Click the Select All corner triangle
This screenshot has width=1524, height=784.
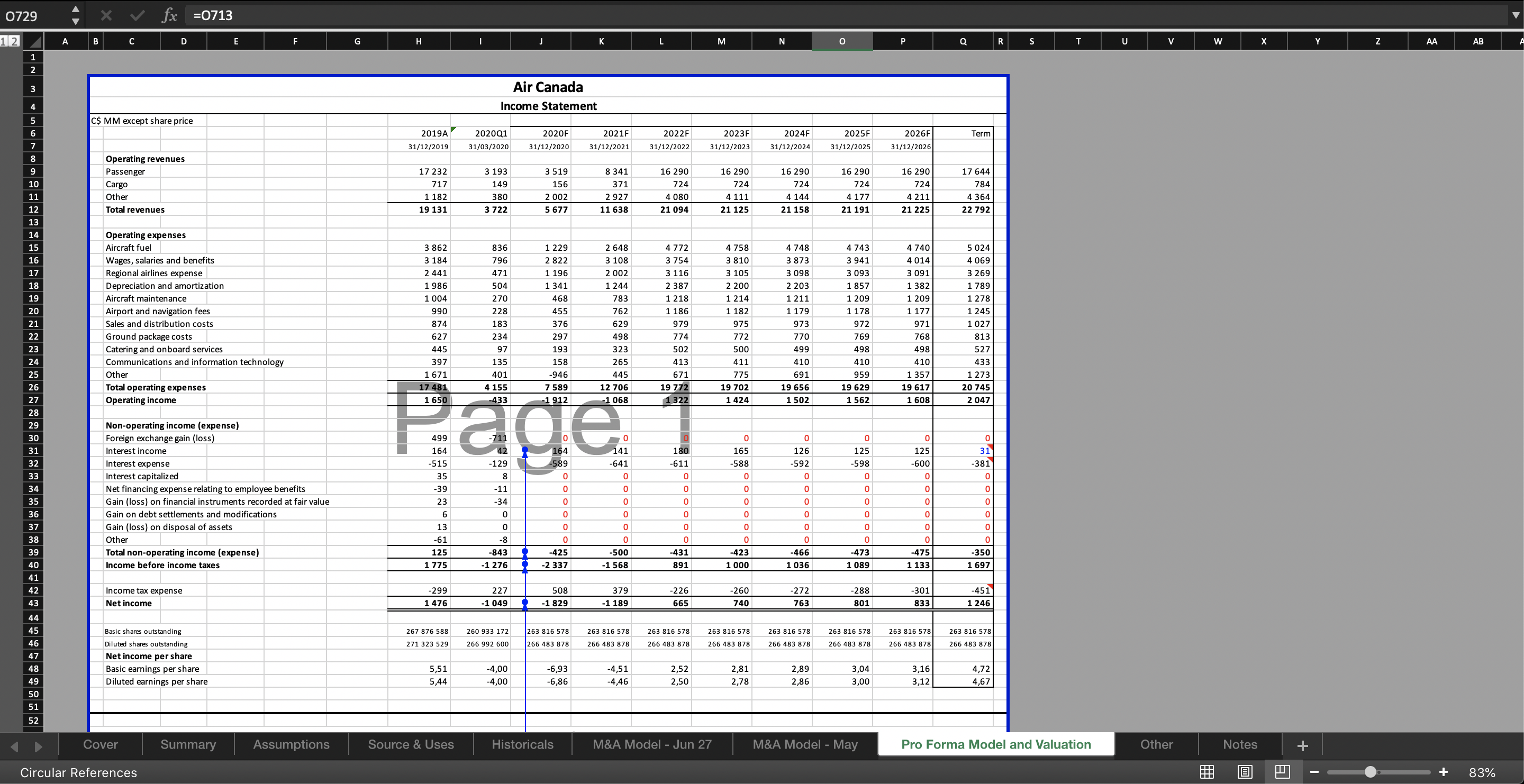(x=35, y=41)
